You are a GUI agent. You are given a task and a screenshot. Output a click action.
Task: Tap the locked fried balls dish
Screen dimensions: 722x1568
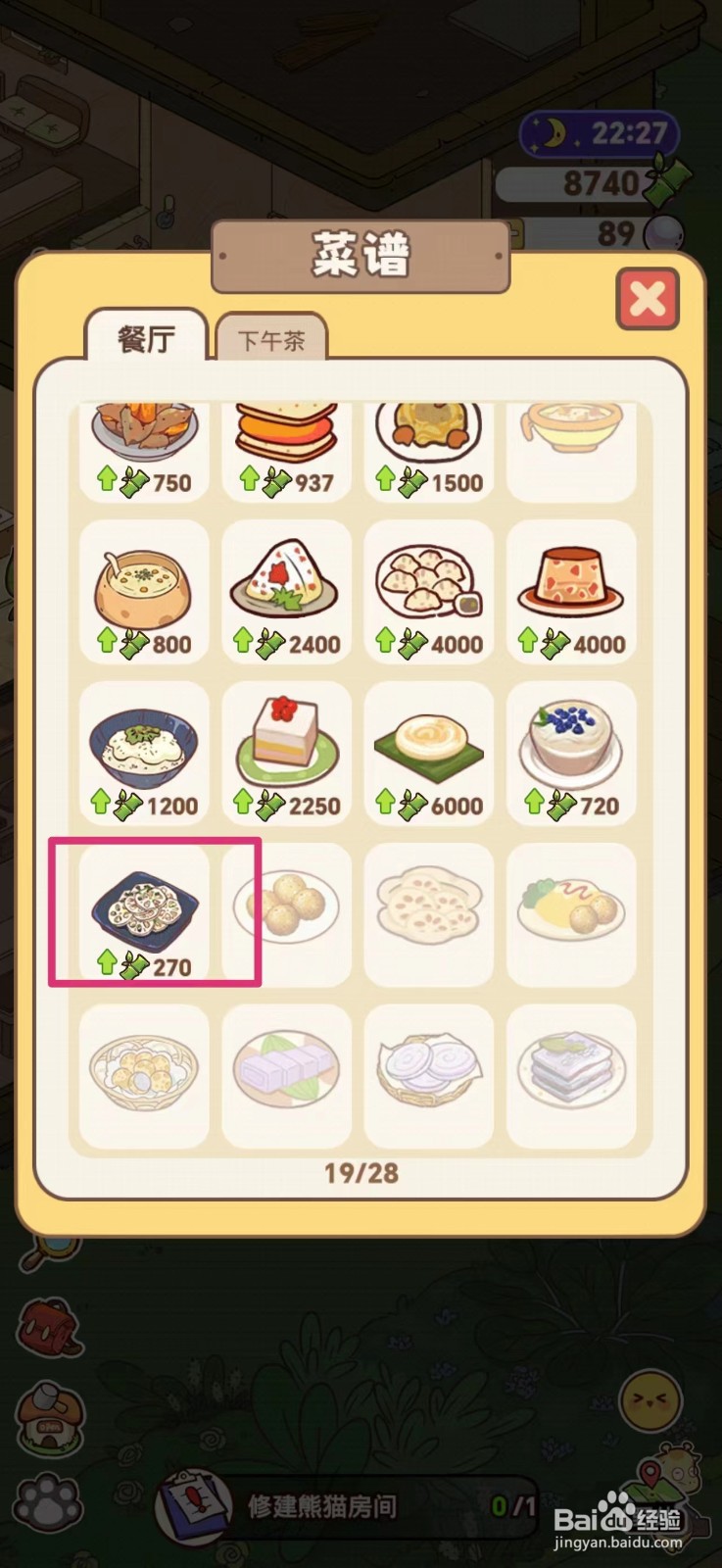287,913
